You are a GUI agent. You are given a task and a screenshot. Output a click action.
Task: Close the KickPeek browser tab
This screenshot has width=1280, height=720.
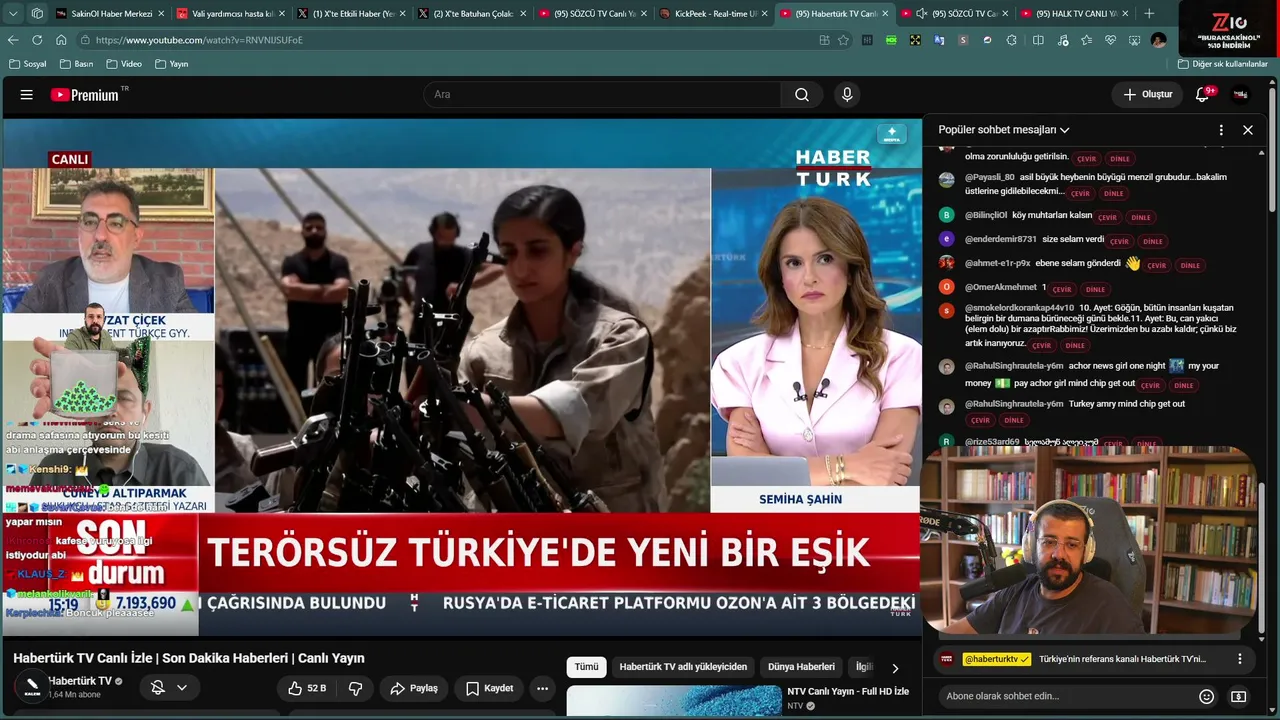[765, 14]
